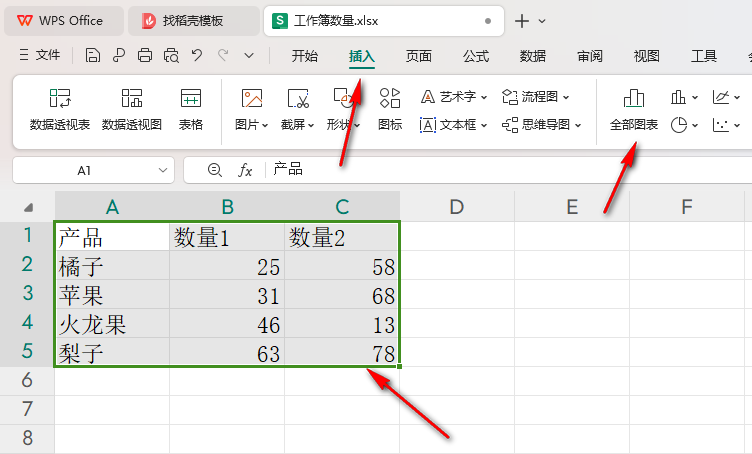752x454 pixels.
Task: Click the print icon in quick toolbar
Action: (x=145, y=56)
